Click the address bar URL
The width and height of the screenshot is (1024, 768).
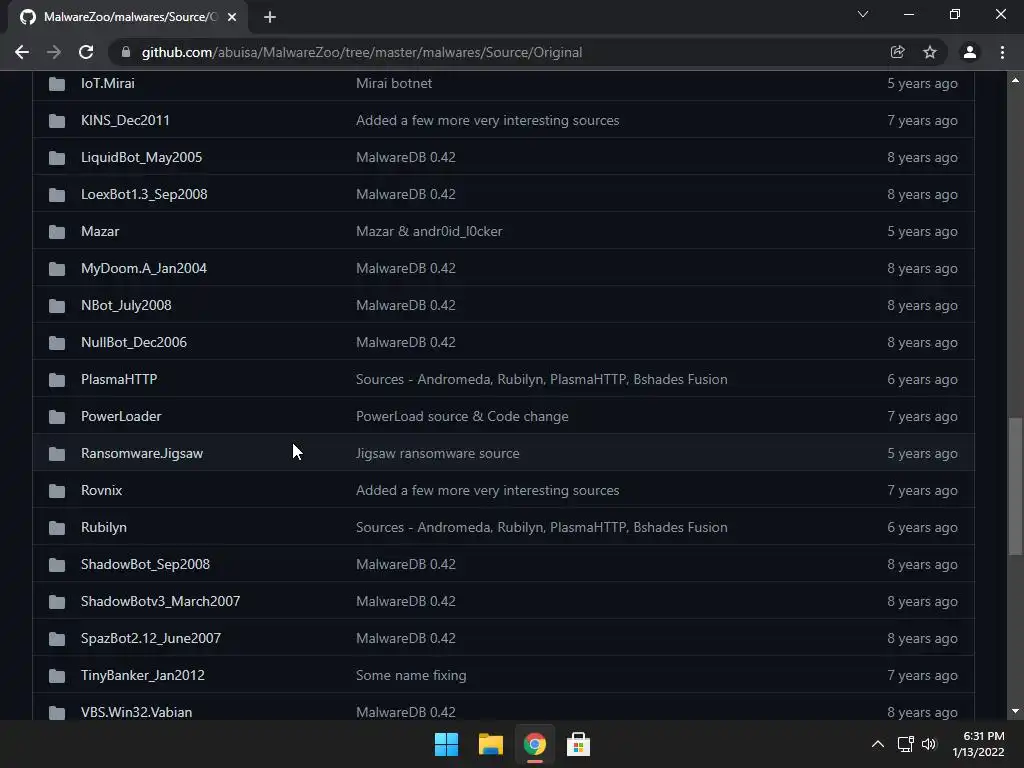point(362,52)
